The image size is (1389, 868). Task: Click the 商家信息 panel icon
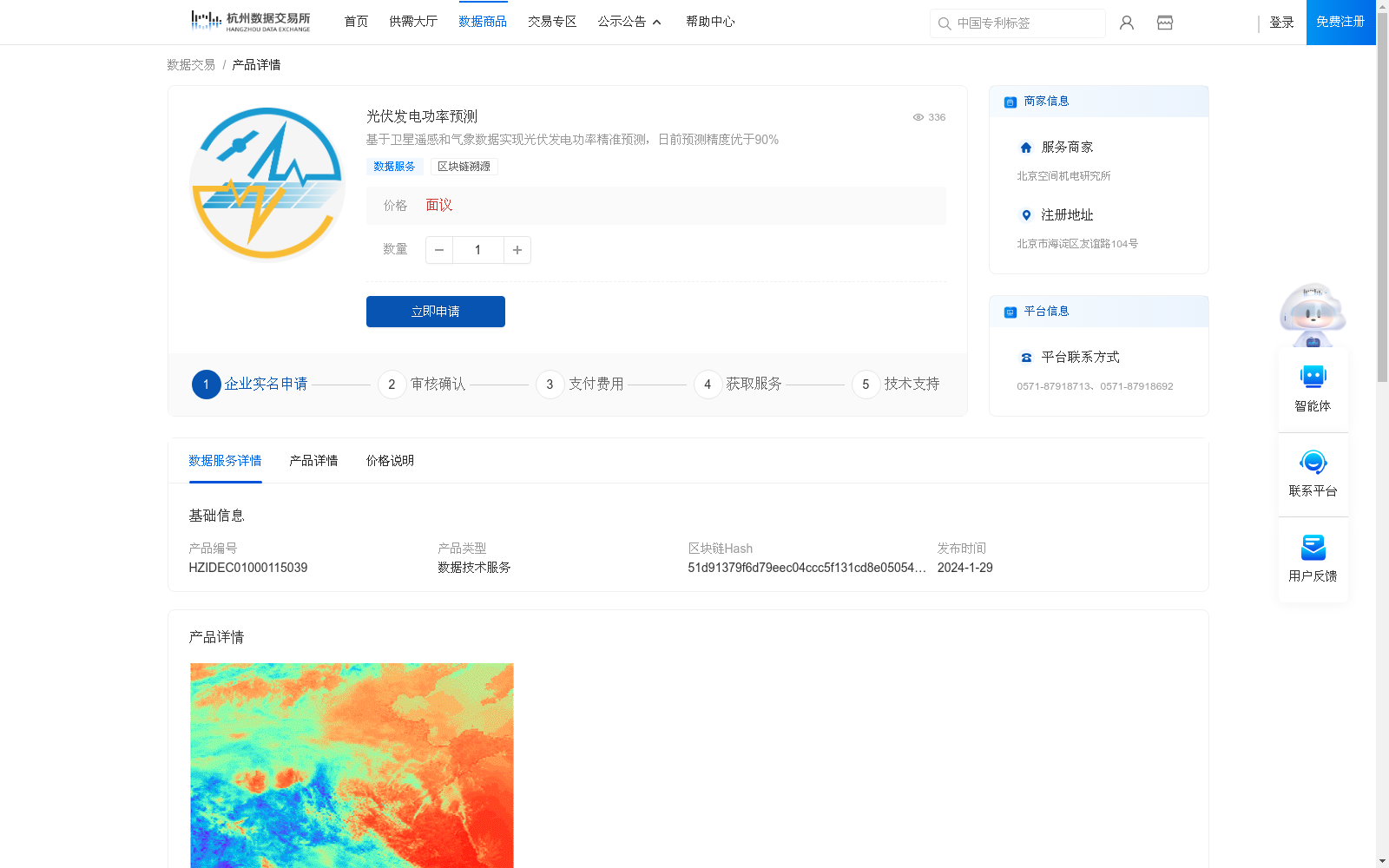[x=1010, y=102]
